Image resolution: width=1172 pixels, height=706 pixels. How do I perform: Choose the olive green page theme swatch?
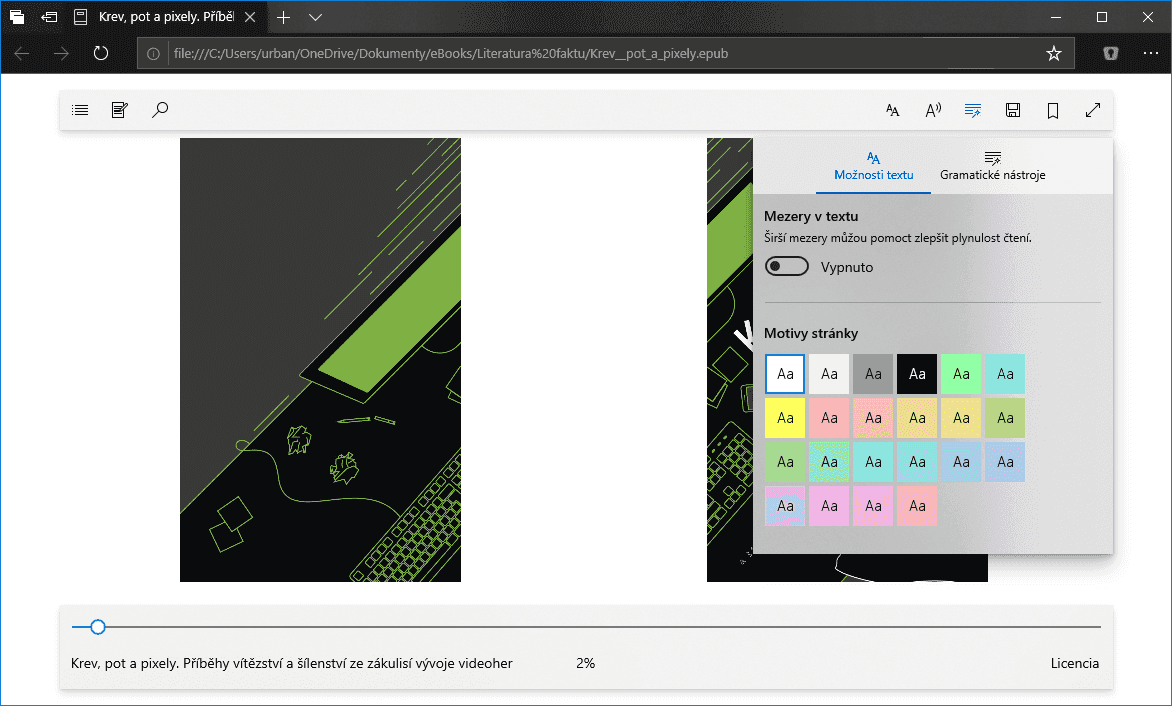tap(1005, 418)
